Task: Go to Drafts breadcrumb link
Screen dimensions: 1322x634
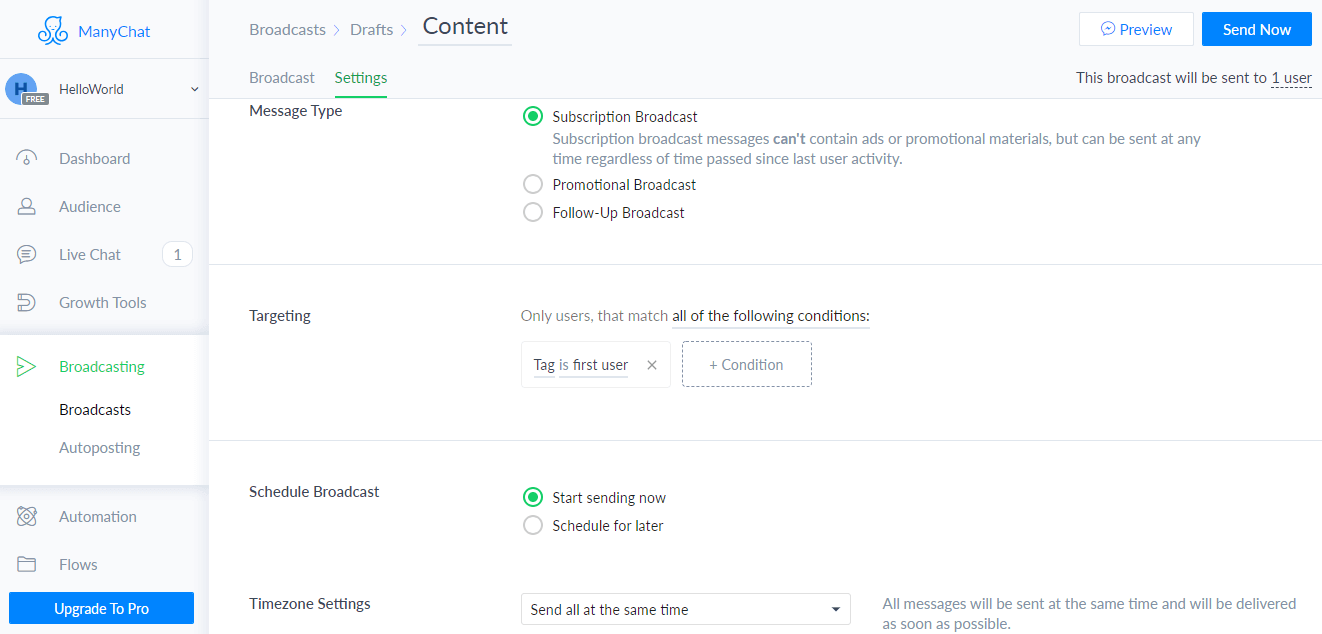Action: 371,29
